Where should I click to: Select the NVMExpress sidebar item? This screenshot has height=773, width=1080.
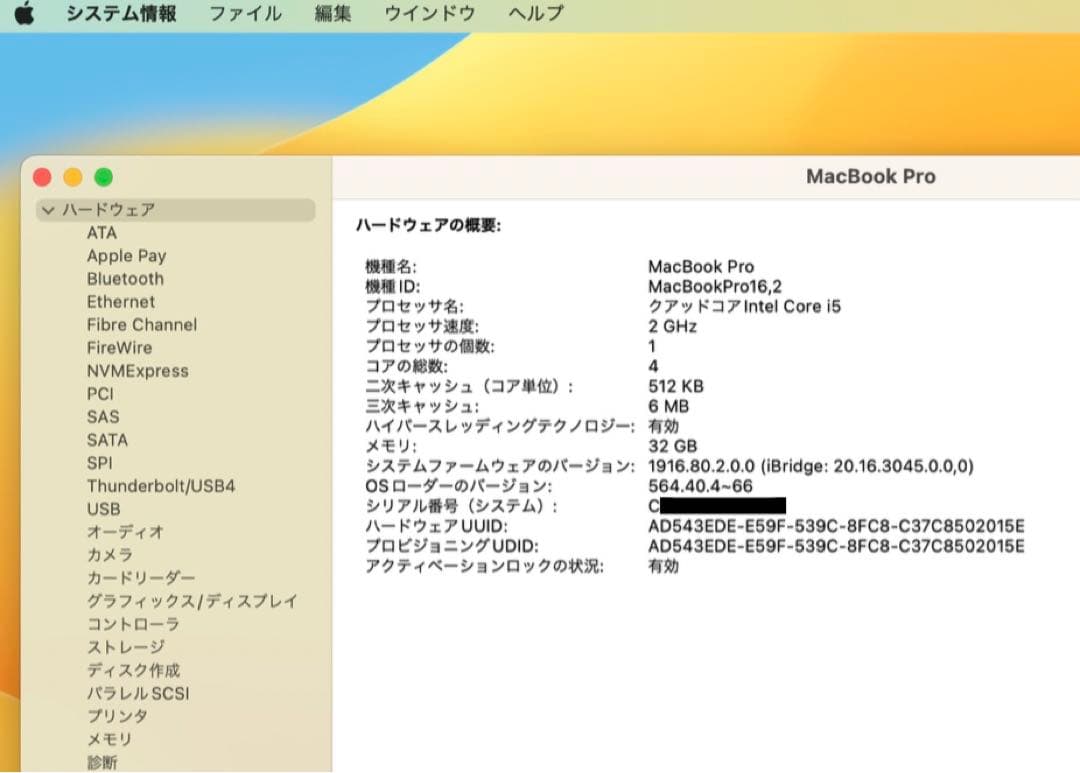[139, 370]
